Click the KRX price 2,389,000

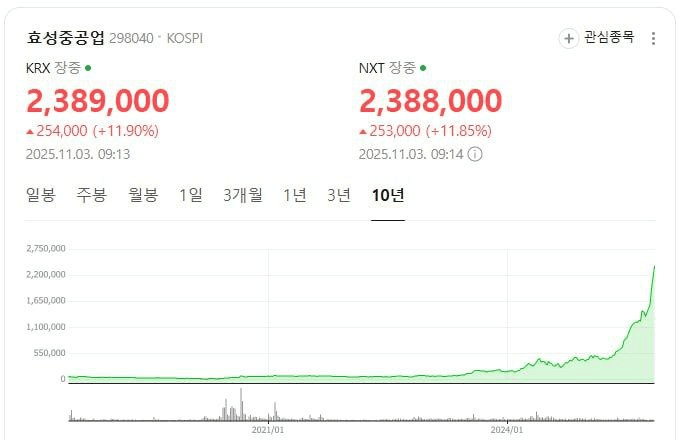pyautogui.click(x=97, y=101)
